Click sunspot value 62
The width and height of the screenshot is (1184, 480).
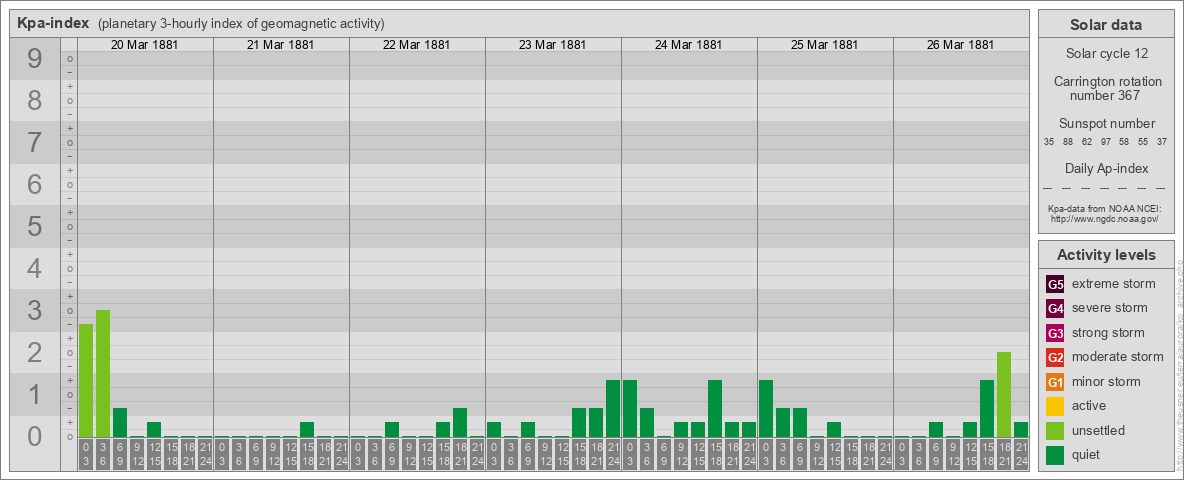[1087, 142]
